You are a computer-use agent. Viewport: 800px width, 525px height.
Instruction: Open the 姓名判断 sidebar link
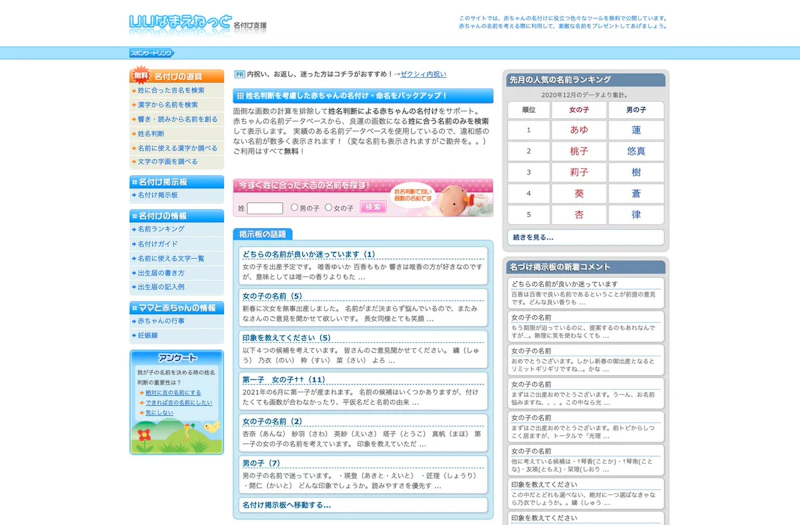click(x=151, y=134)
